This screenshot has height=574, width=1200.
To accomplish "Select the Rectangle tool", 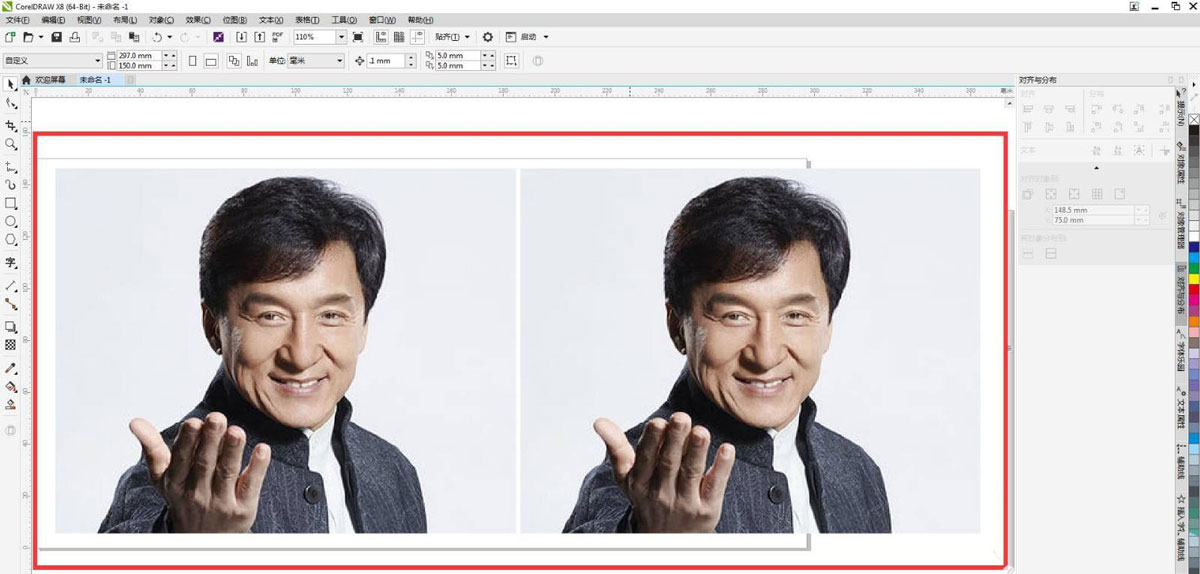I will (11, 203).
